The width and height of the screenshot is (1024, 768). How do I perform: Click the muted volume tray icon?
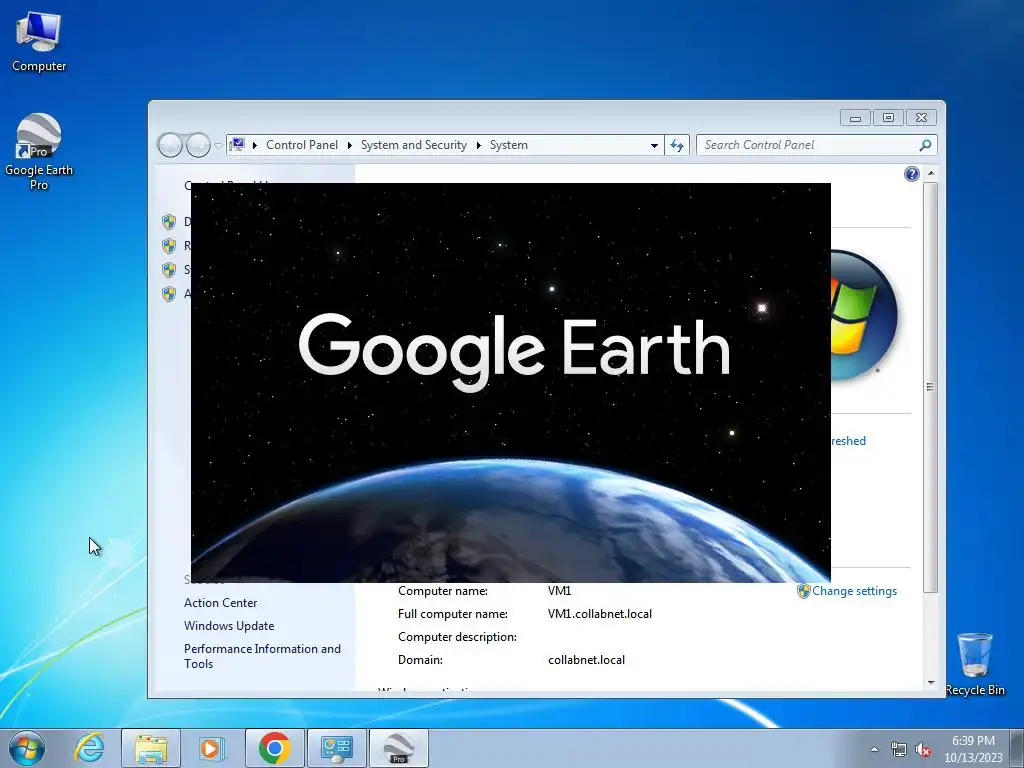[923, 749]
